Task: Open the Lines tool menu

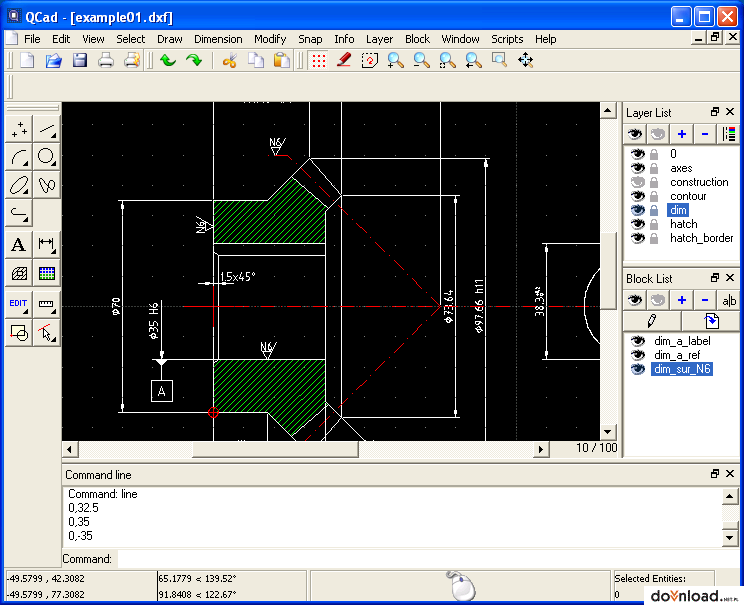Action: (46, 129)
